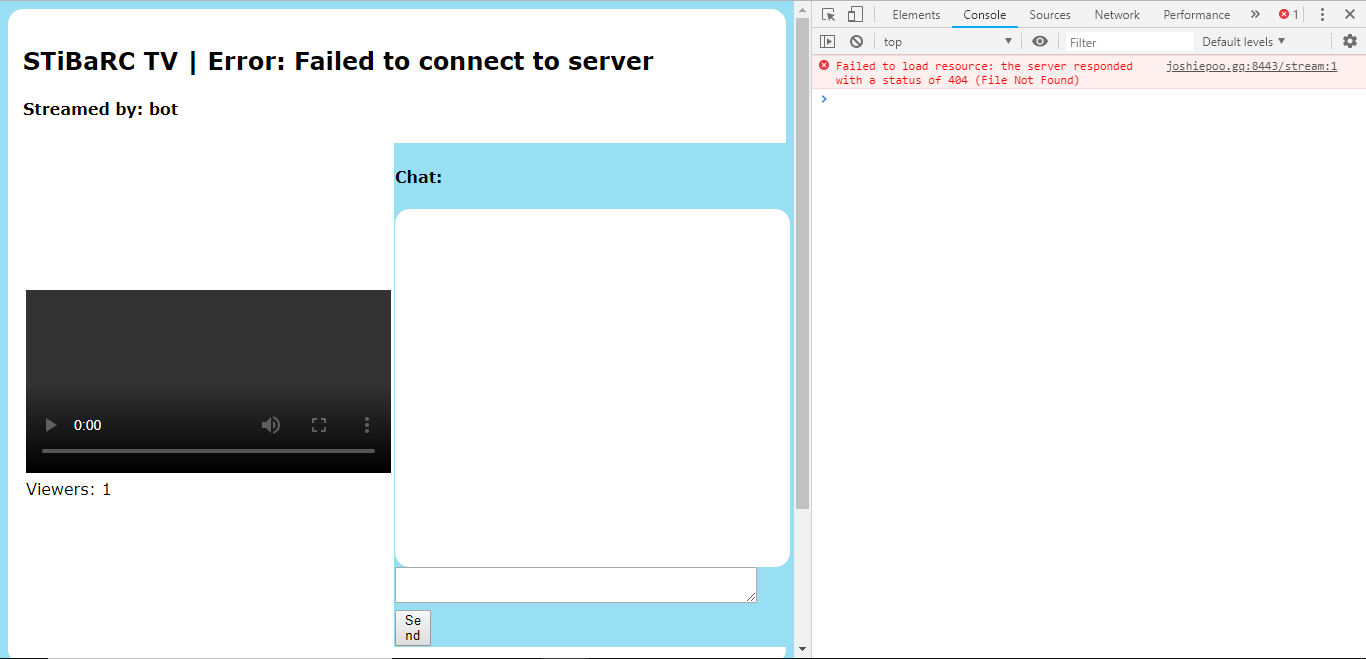Play the video stream
Screen dimensions: 1366x659
tap(51, 425)
